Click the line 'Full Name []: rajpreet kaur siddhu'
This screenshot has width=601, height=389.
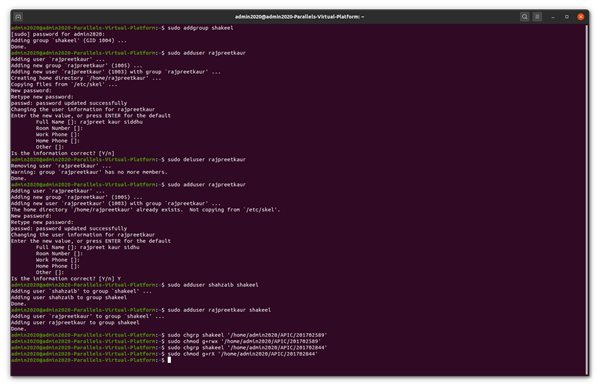pos(89,122)
